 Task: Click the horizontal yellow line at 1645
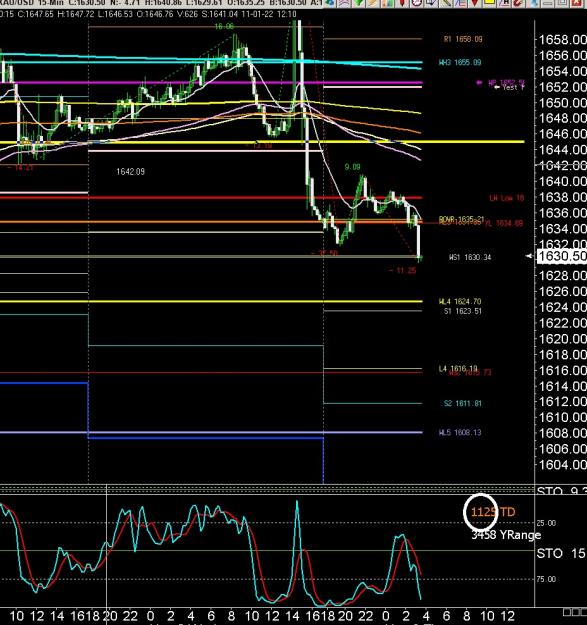(x=262, y=142)
